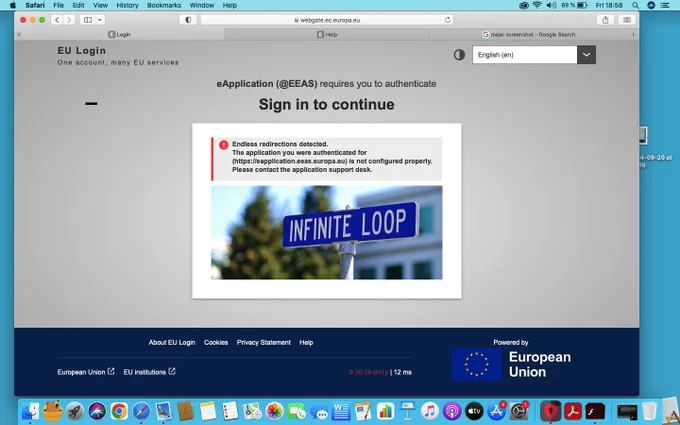Show Safari's tab overview

pos(627,20)
